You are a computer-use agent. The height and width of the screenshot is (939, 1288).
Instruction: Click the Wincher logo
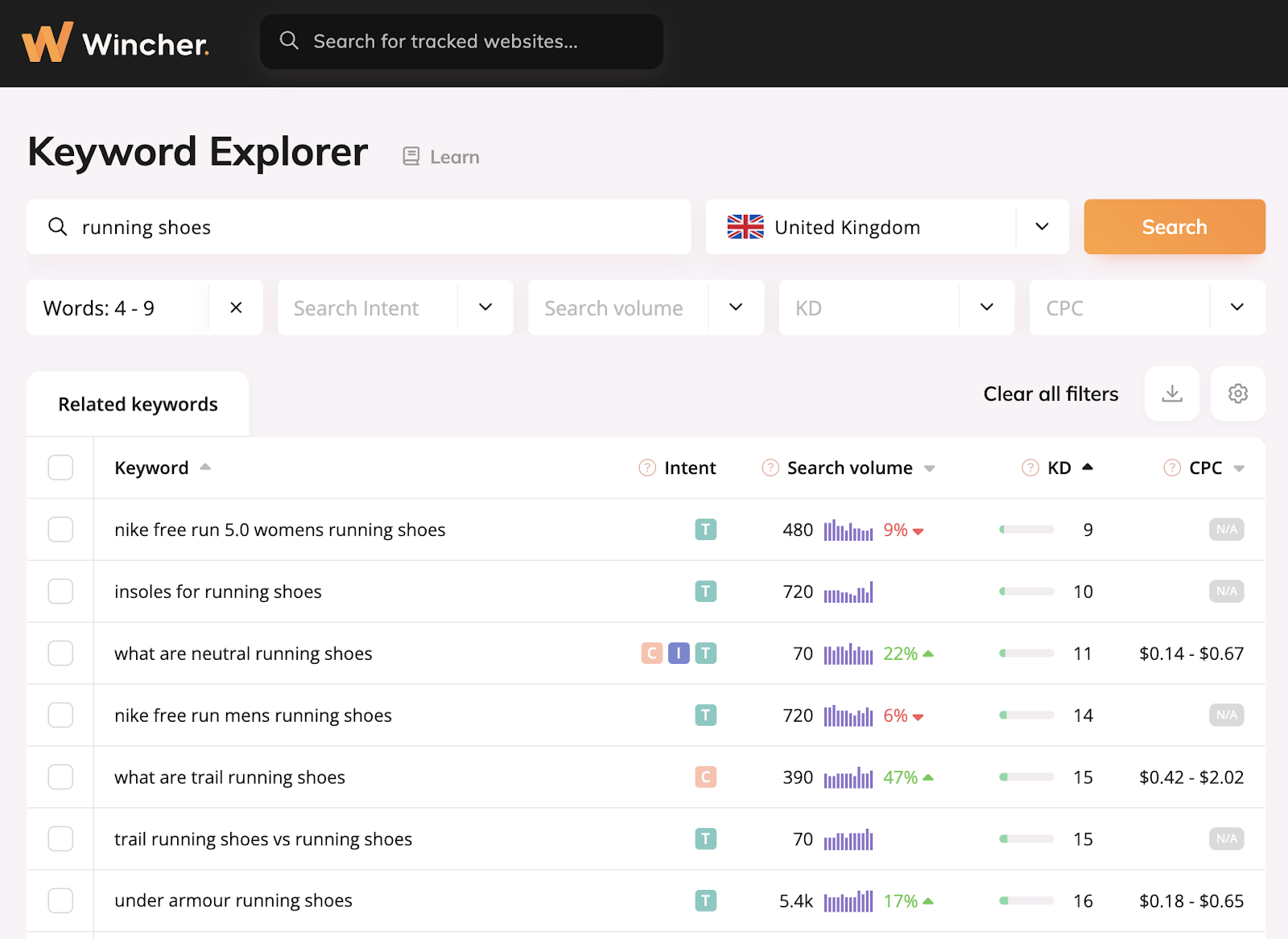pyautogui.click(x=115, y=43)
